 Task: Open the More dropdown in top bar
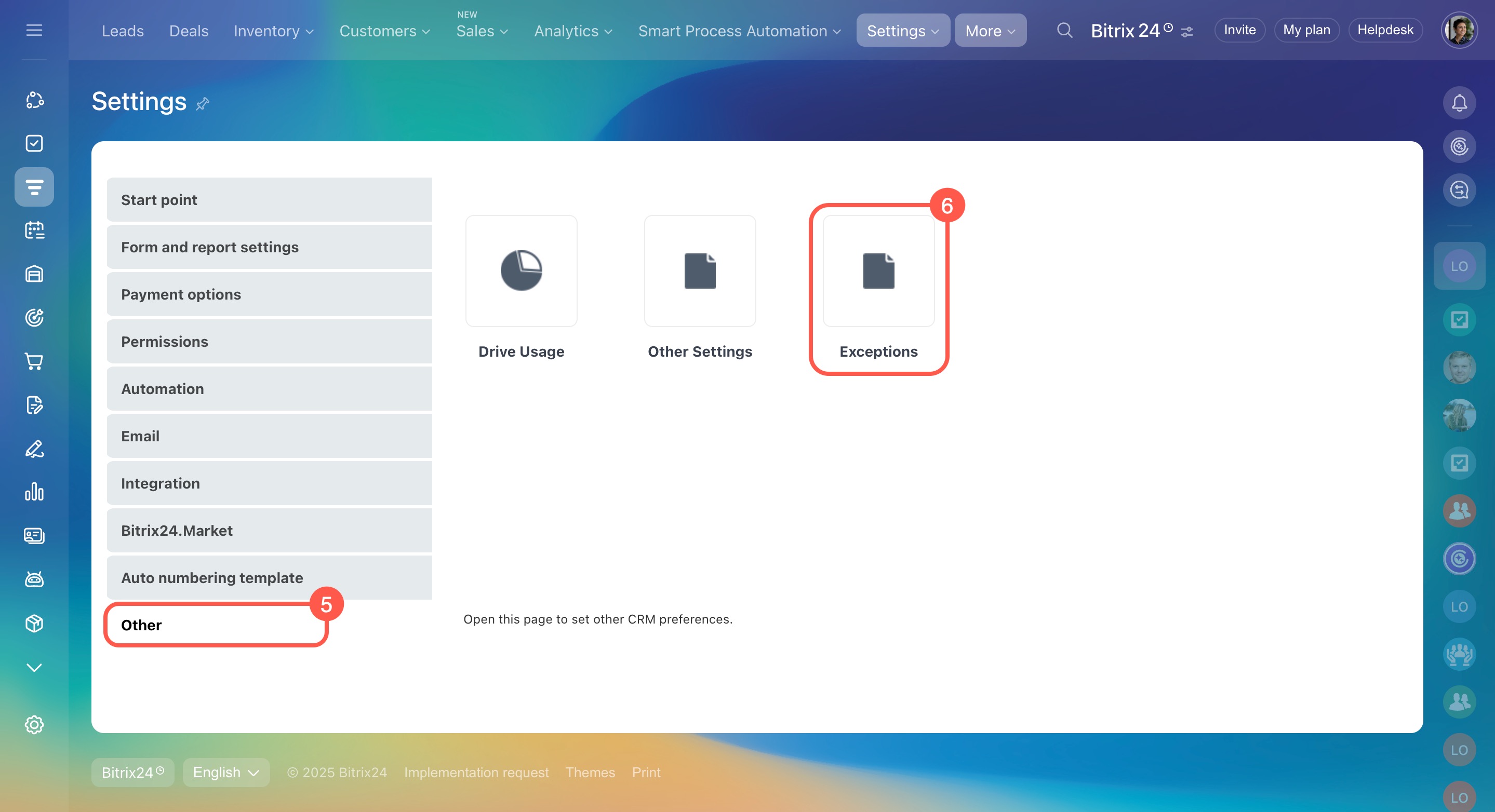click(990, 31)
